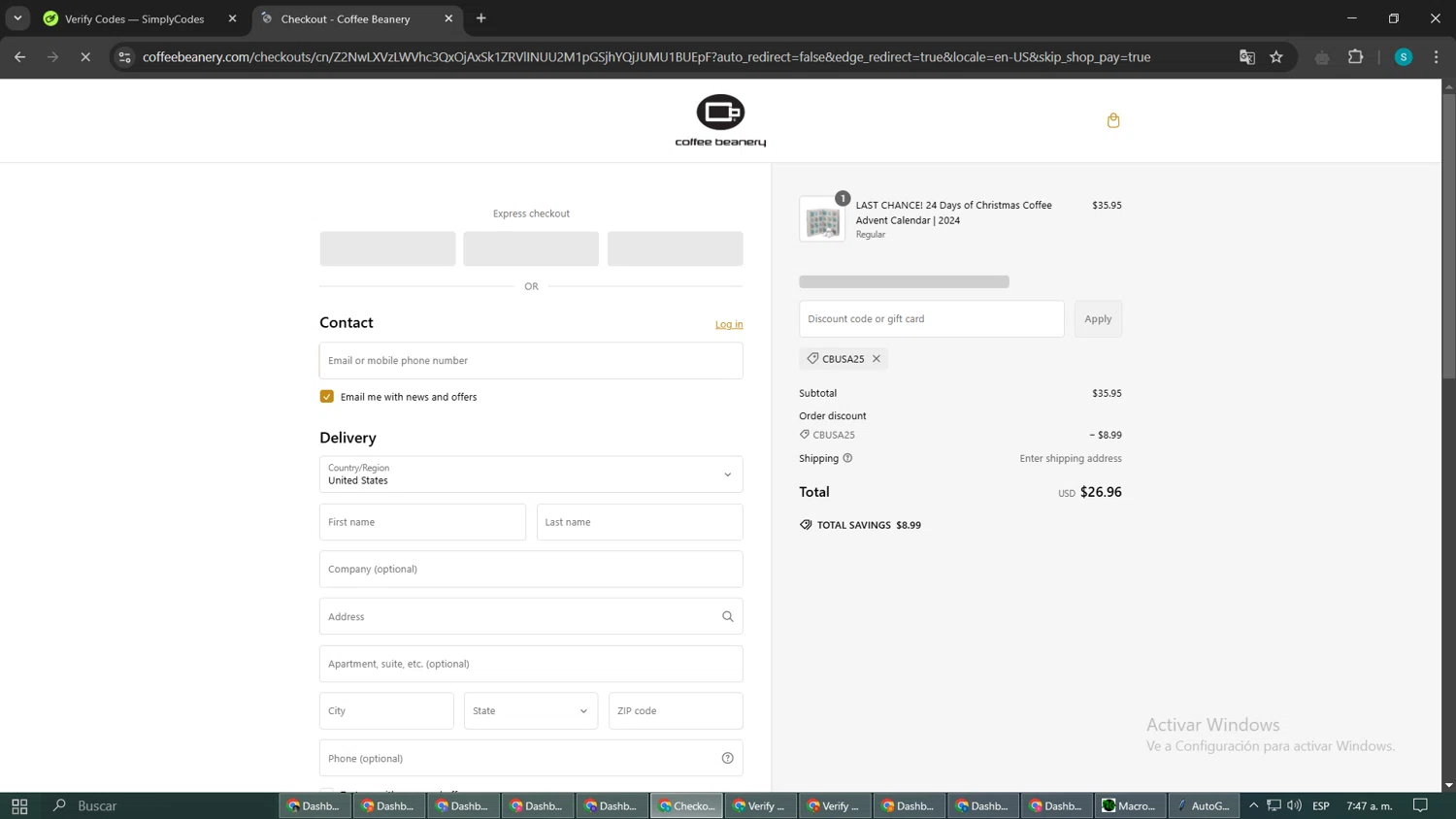Open the Chrome profile avatar

click(x=1404, y=57)
